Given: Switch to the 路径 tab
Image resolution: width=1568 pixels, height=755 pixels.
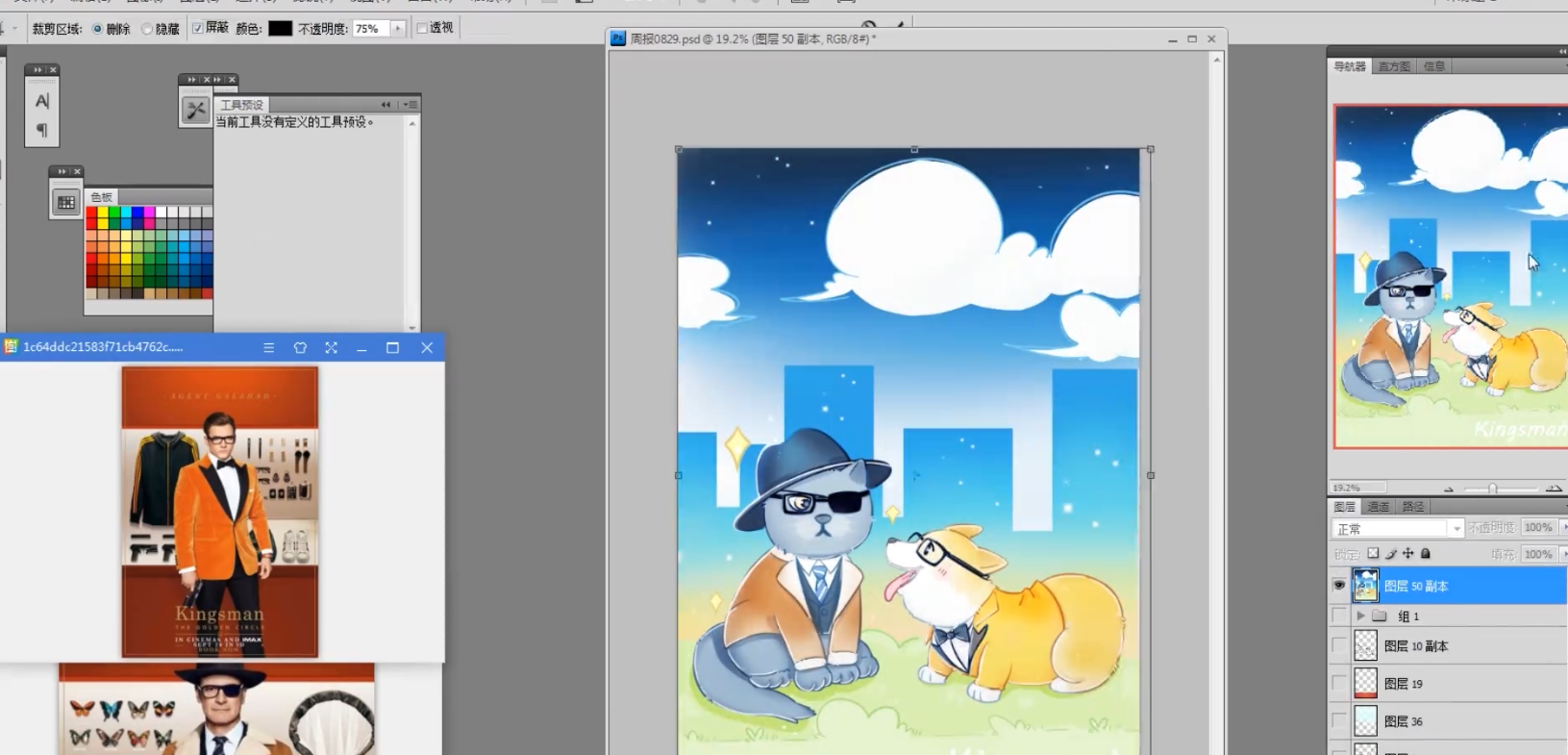Looking at the screenshot, I should pyautogui.click(x=1413, y=507).
